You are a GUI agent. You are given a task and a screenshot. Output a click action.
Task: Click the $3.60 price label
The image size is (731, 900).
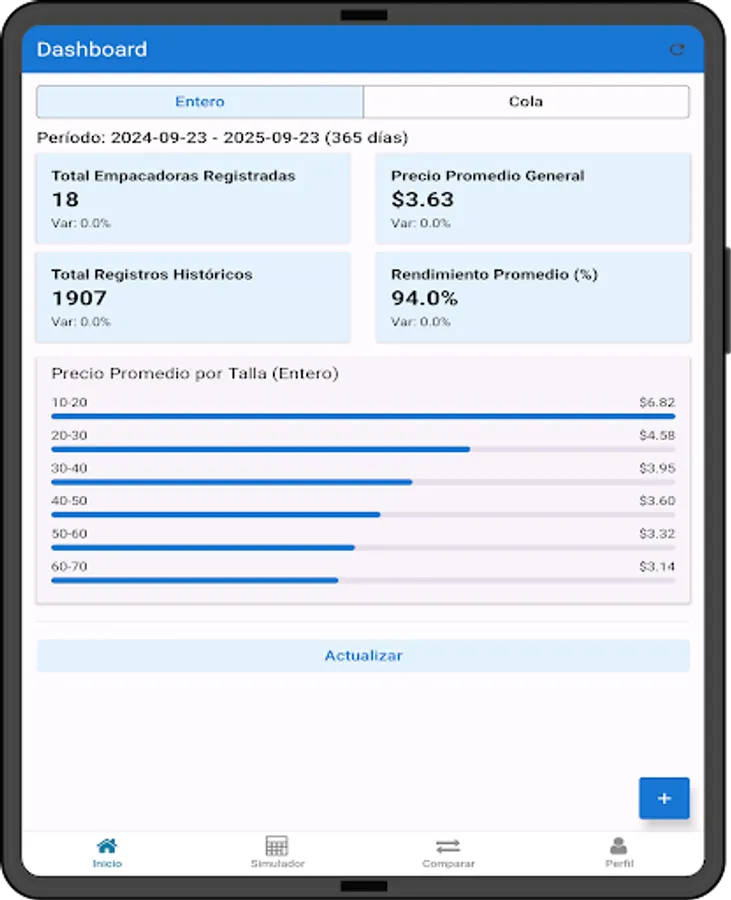(657, 501)
